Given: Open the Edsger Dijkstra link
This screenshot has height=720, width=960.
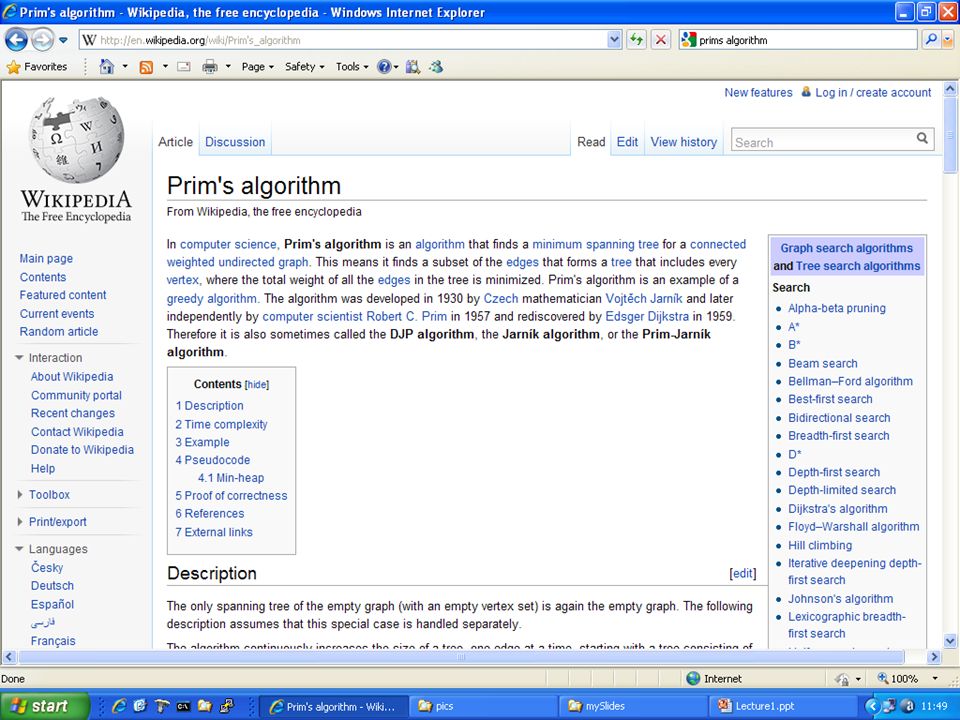Looking at the screenshot, I should coord(647,317).
